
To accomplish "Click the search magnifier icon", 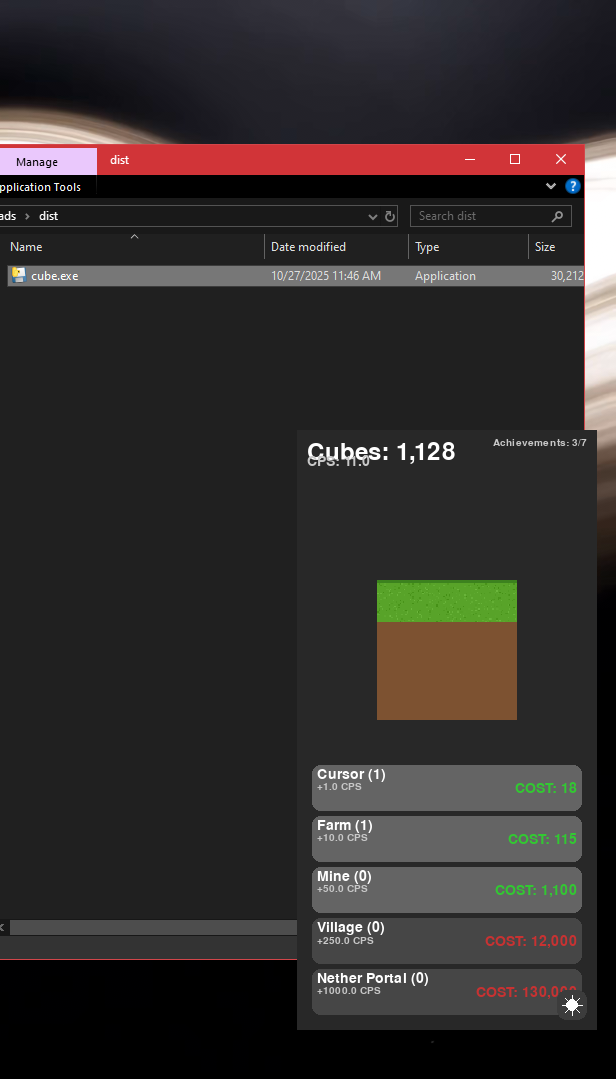I will [x=557, y=216].
